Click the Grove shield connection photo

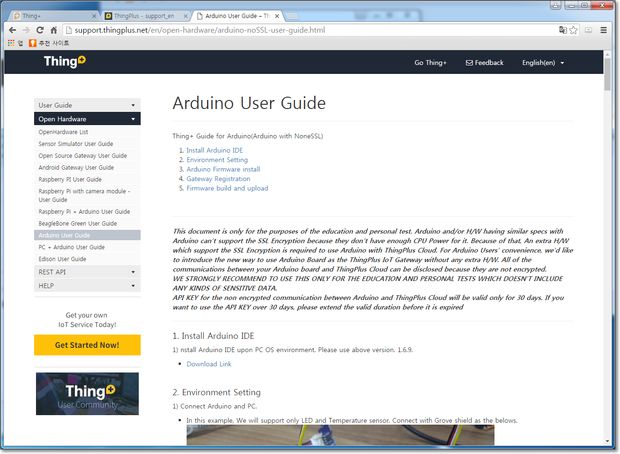click(x=340, y=435)
